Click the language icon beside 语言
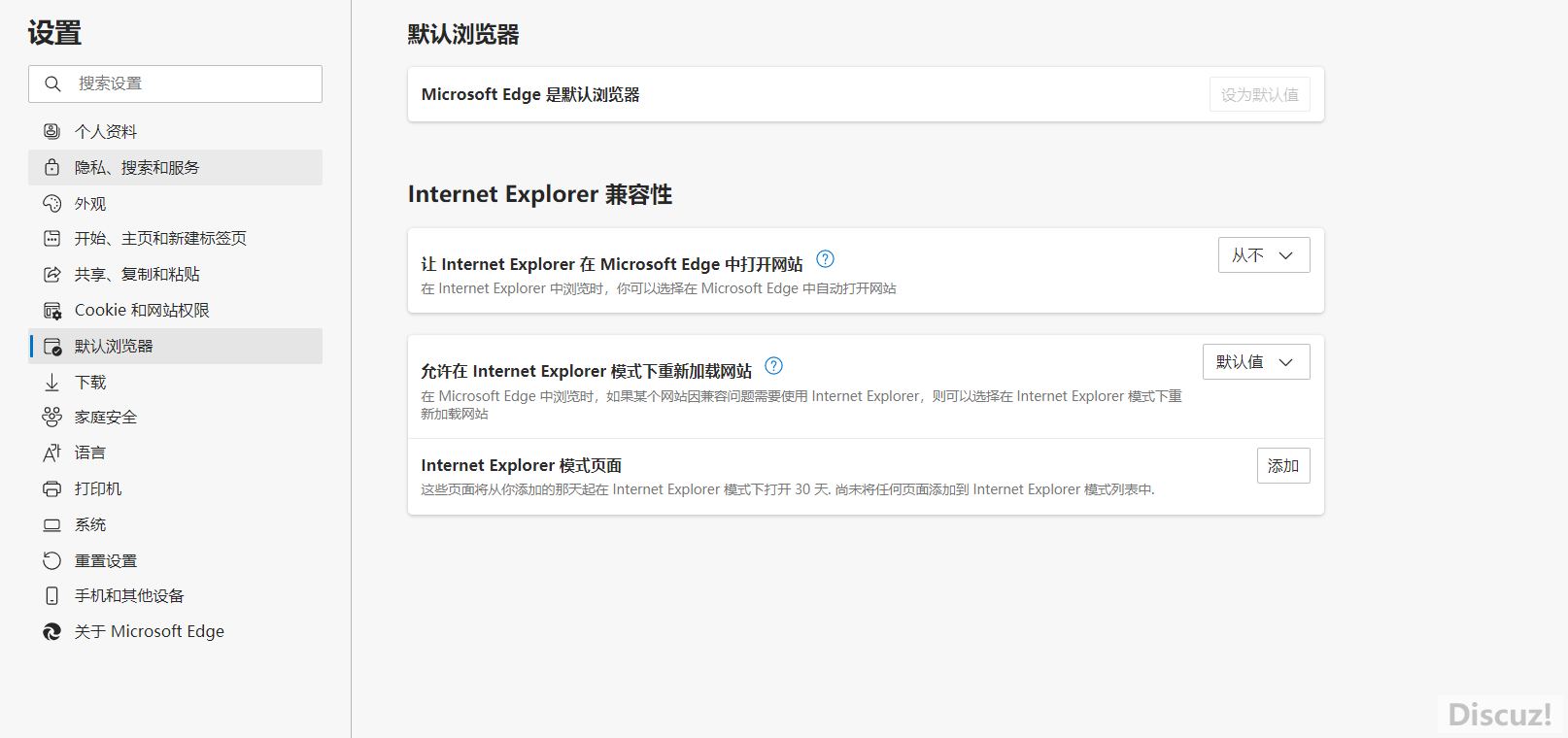Image resolution: width=1568 pixels, height=738 pixels. click(x=52, y=453)
